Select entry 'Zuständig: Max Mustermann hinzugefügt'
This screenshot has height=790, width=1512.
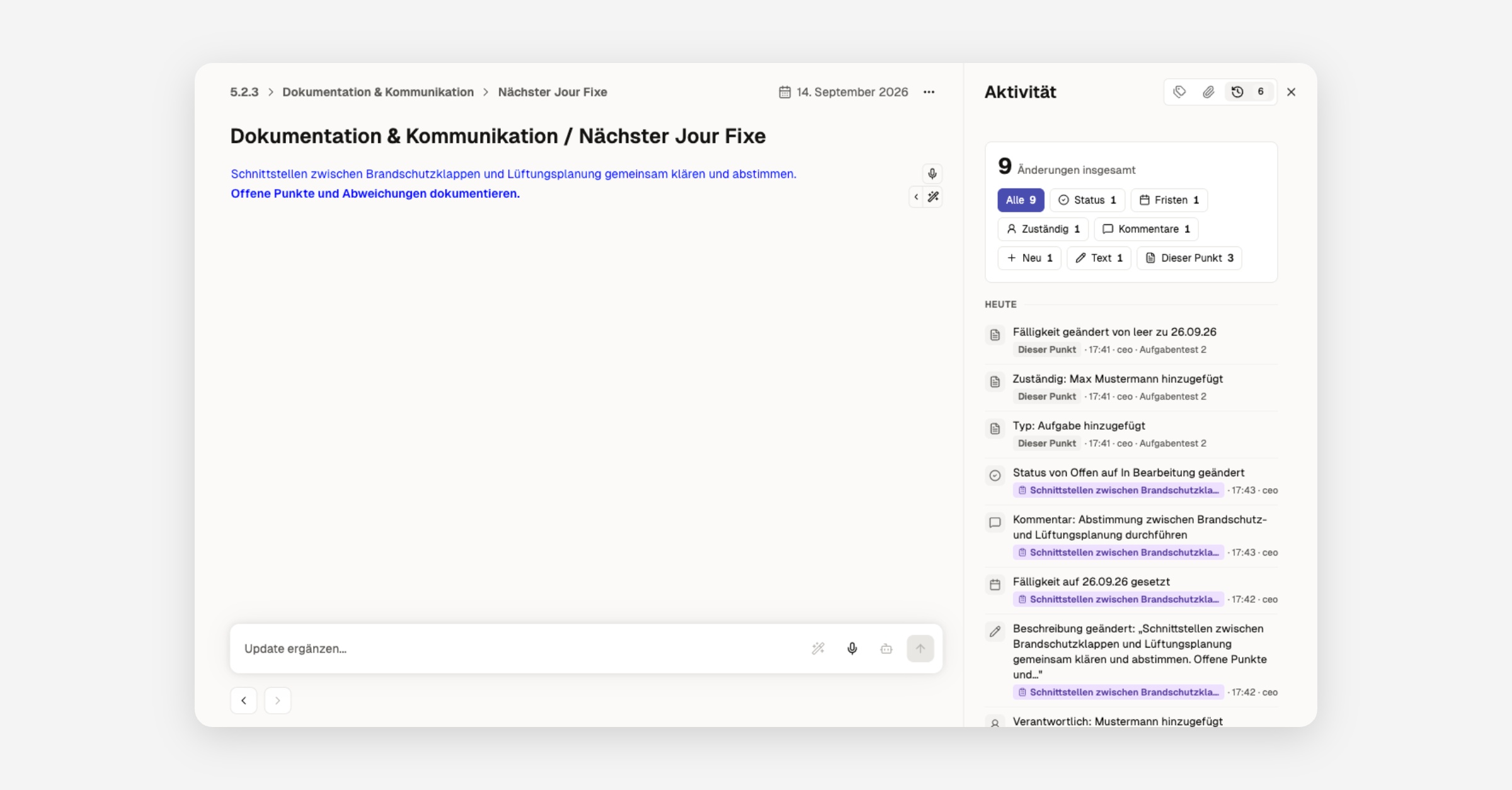pos(1118,379)
